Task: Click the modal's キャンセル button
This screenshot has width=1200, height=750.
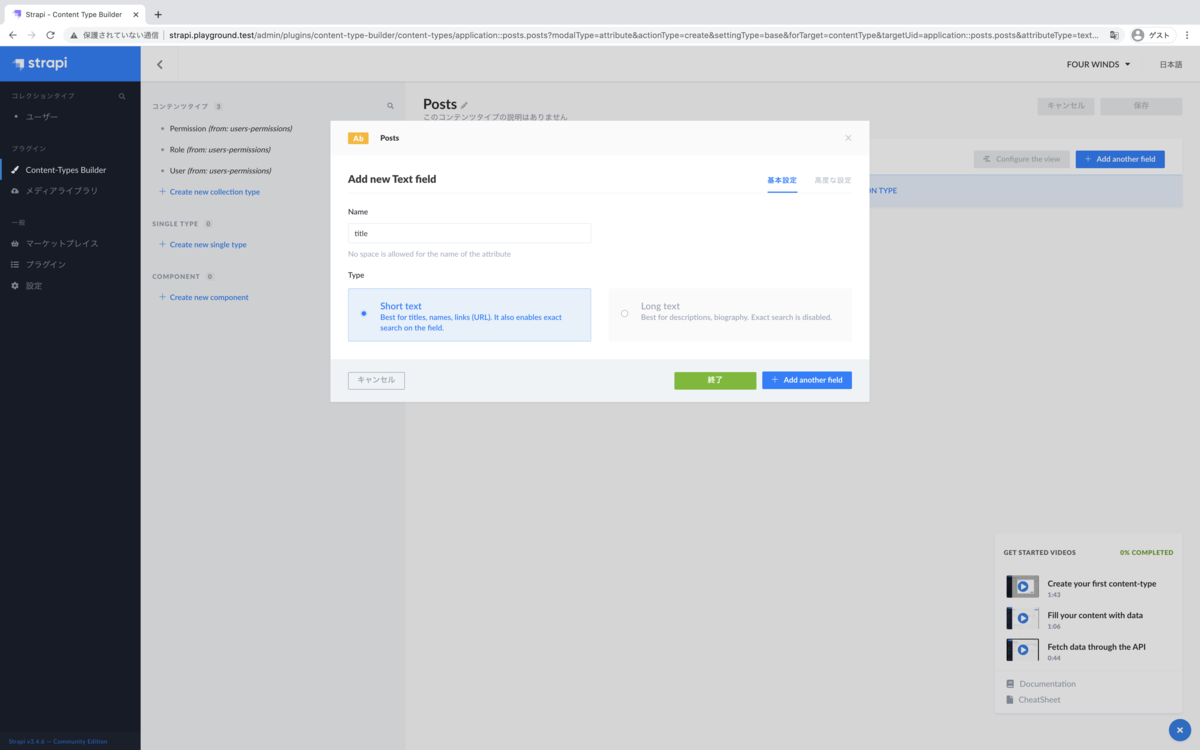Action: pos(376,380)
